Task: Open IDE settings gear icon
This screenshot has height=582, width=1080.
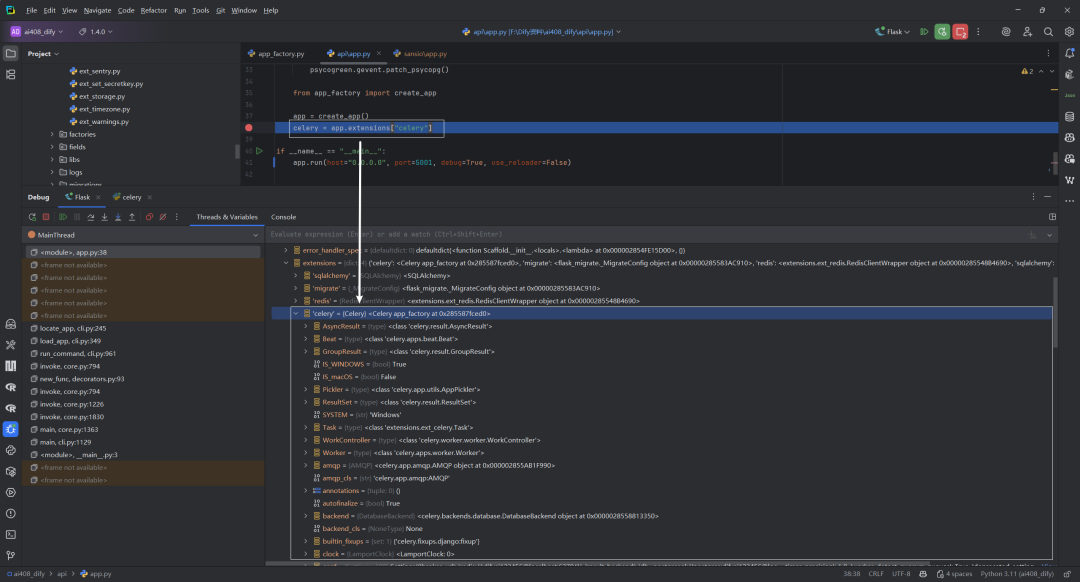Action: 1069,32
